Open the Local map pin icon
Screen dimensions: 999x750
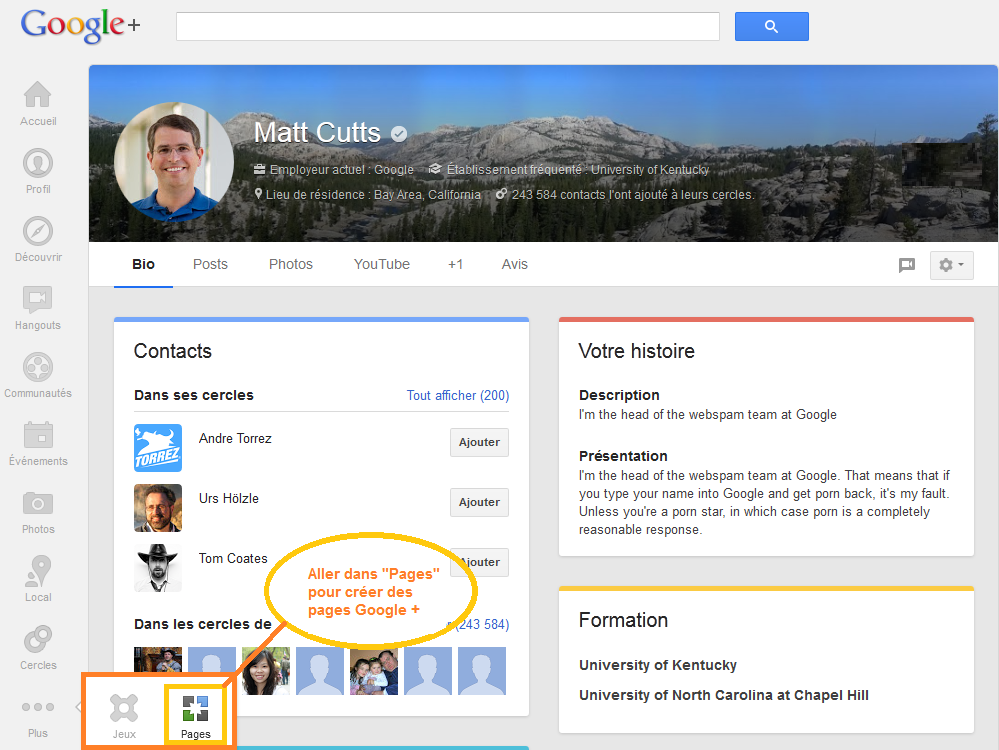(38, 572)
